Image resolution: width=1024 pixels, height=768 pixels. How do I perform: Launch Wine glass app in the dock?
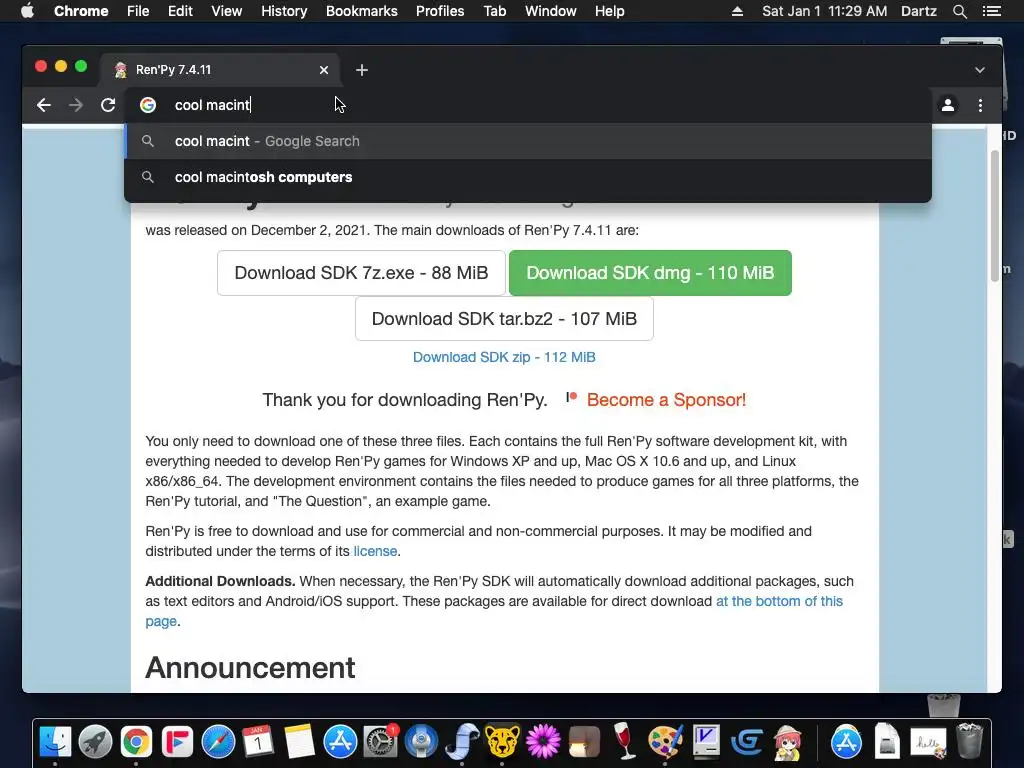tap(625, 742)
